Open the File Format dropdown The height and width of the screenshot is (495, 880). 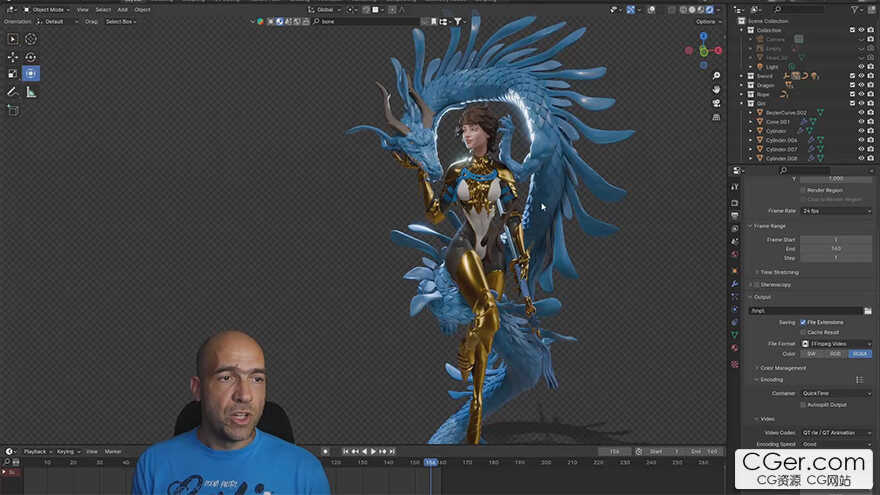click(836, 343)
